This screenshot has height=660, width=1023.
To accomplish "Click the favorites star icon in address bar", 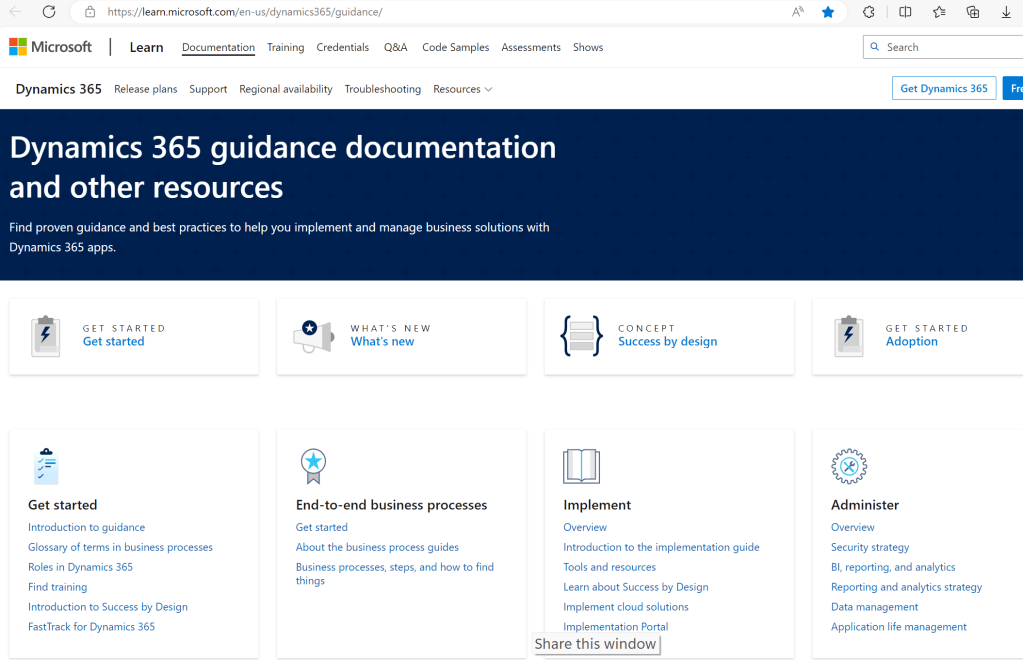I will click(x=828, y=12).
